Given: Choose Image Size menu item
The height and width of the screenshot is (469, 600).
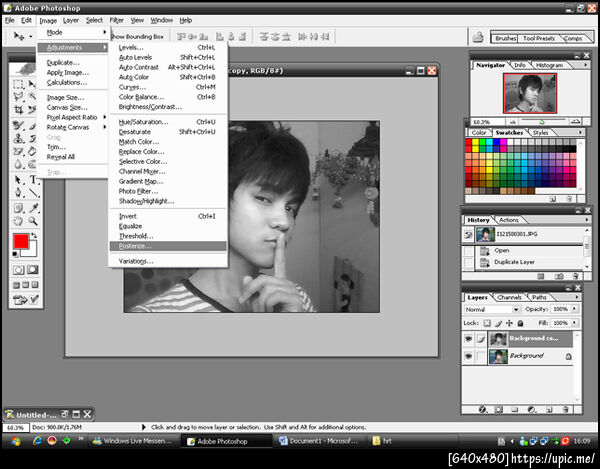Looking at the screenshot, I should [x=73, y=98].
